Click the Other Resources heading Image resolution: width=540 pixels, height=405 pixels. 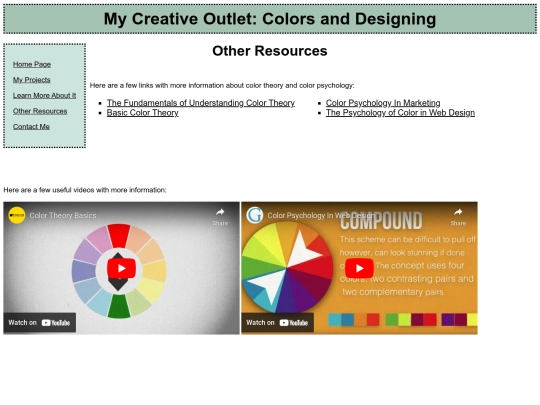pos(270,51)
